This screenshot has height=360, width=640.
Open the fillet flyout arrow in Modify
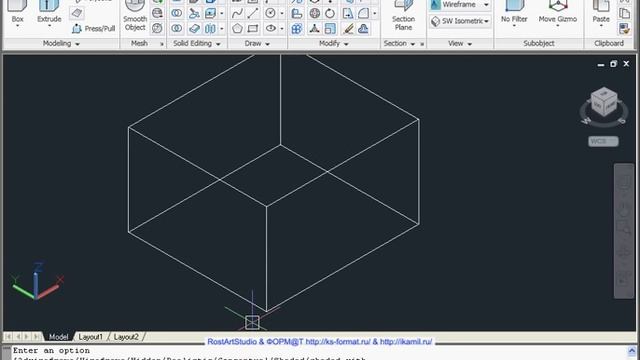tap(375, 13)
